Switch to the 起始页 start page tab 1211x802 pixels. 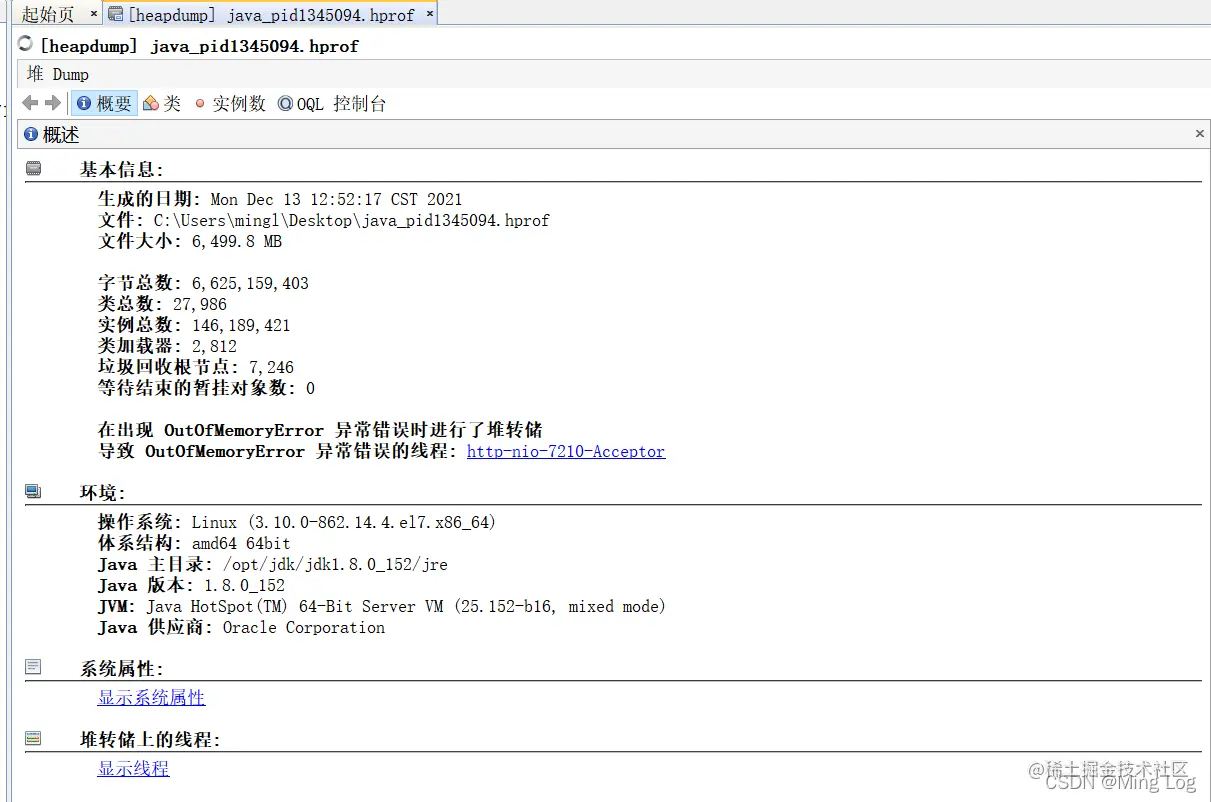click(48, 14)
